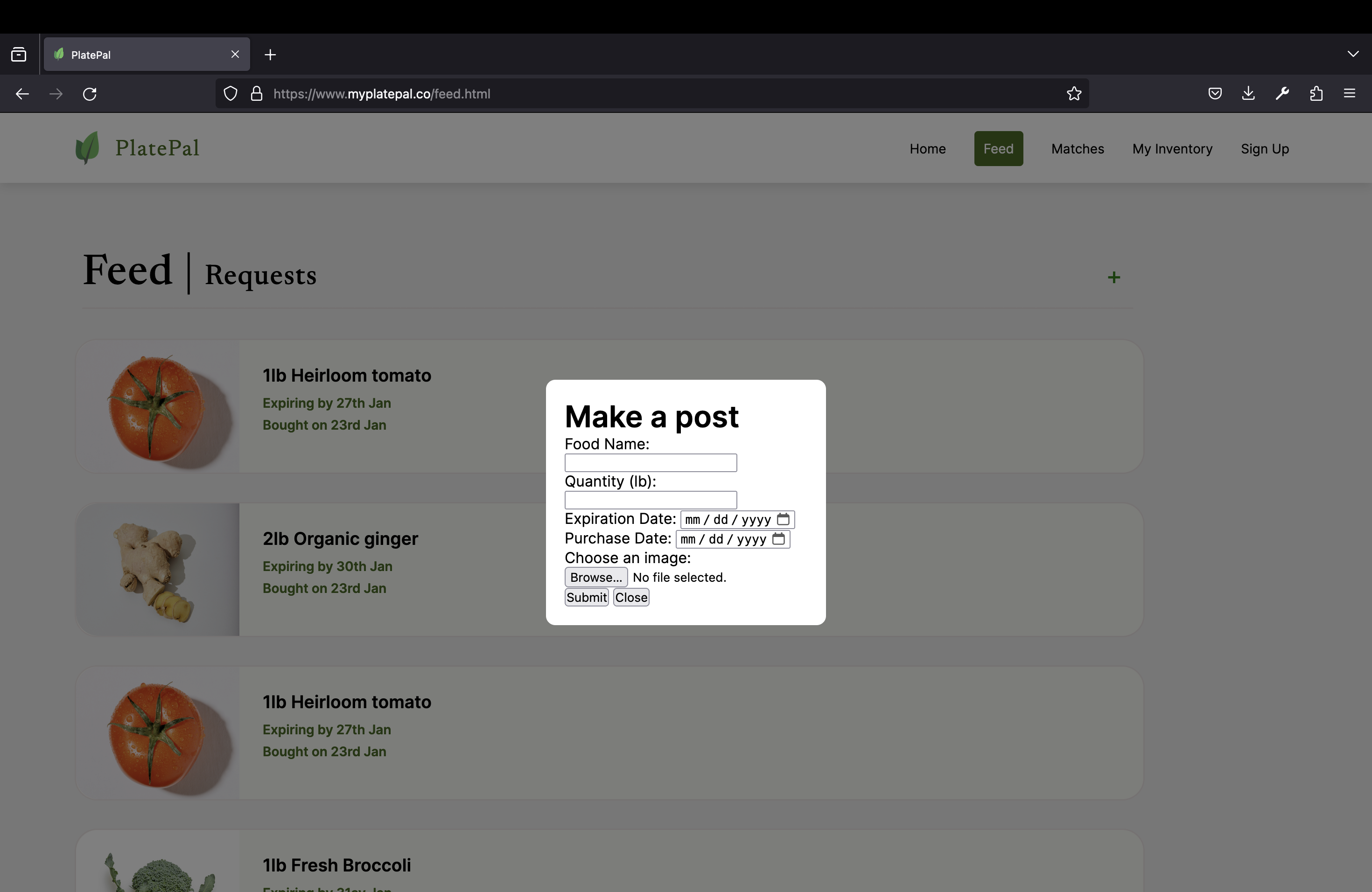Click the shield tracking protection icon
The image size is (1372, 892).
coord(231,93)
